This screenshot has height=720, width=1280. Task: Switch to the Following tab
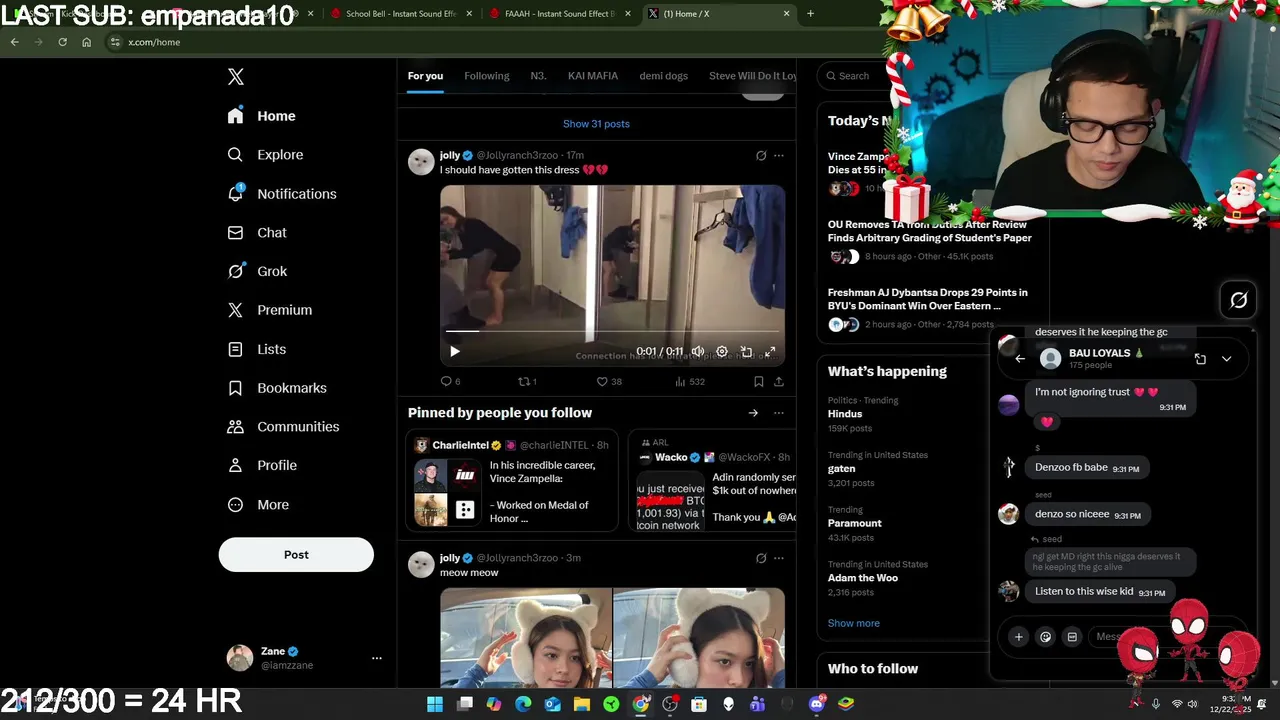pyautogui.click(x=487, y=76)
